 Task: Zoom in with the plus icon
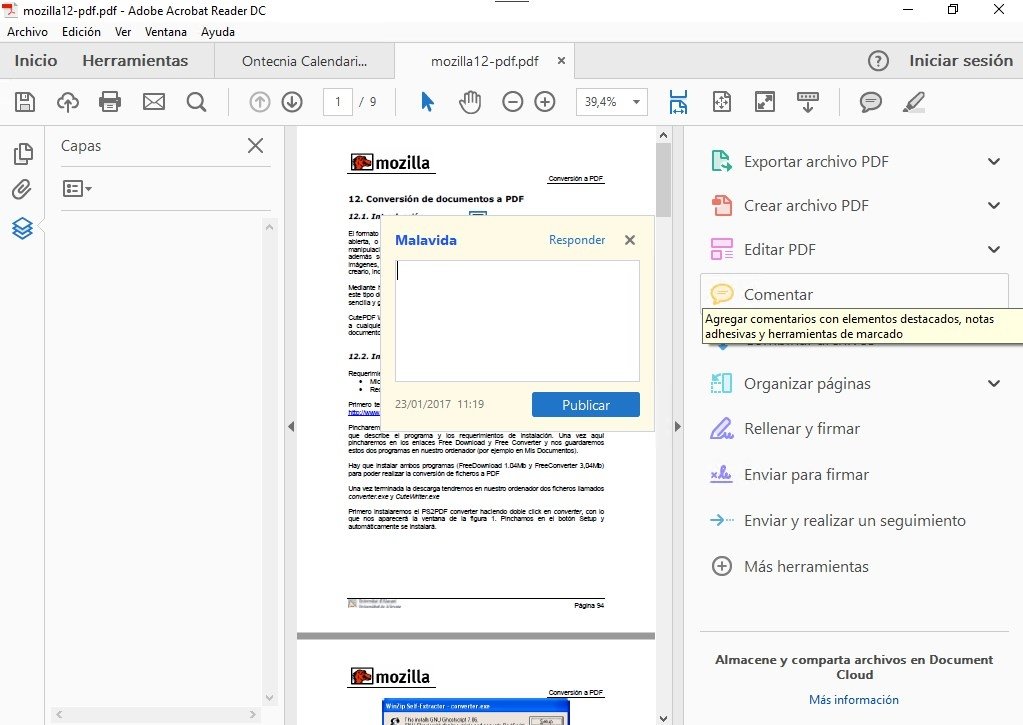click(545, 102)
